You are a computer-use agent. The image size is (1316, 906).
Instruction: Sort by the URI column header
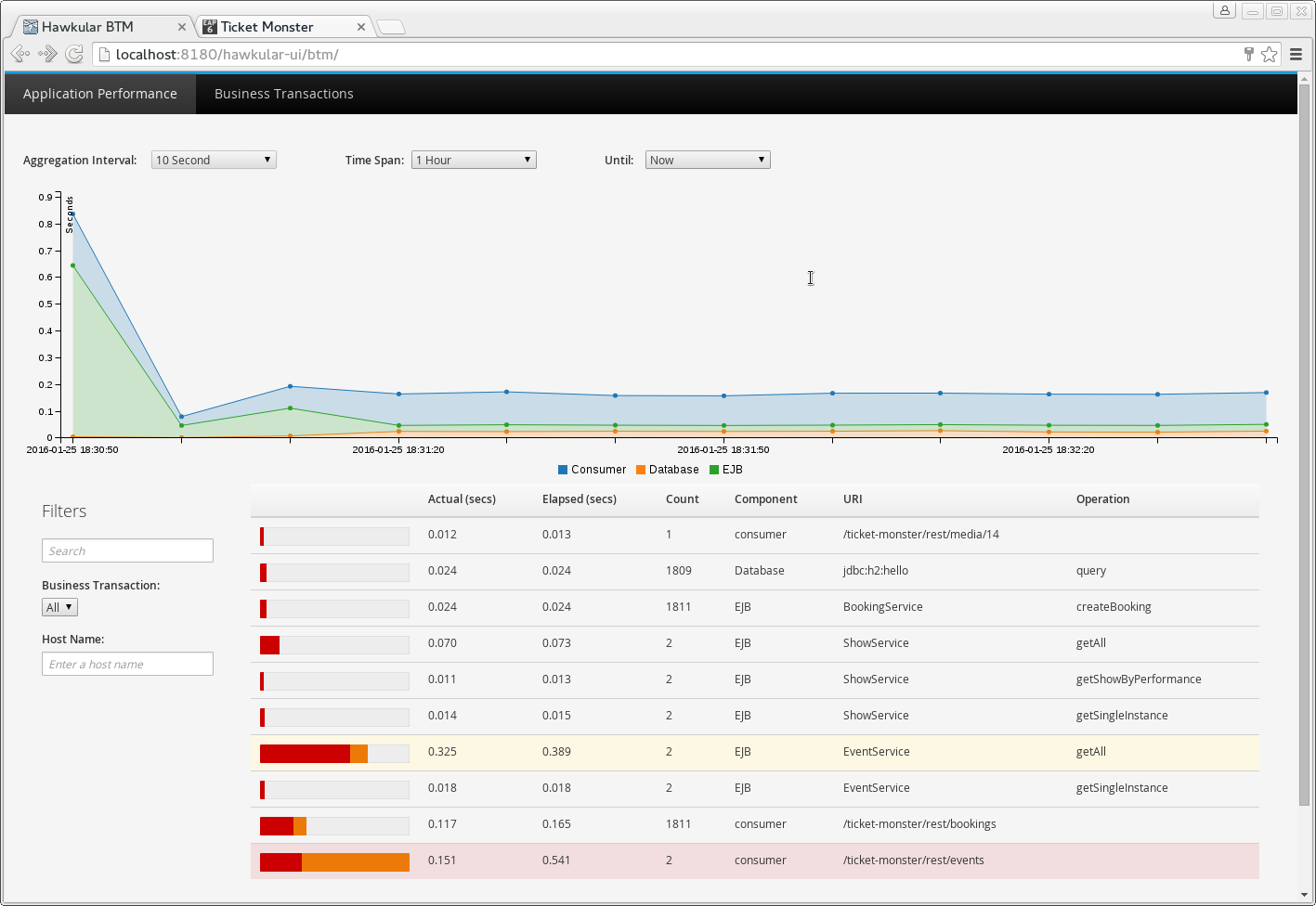853,499
